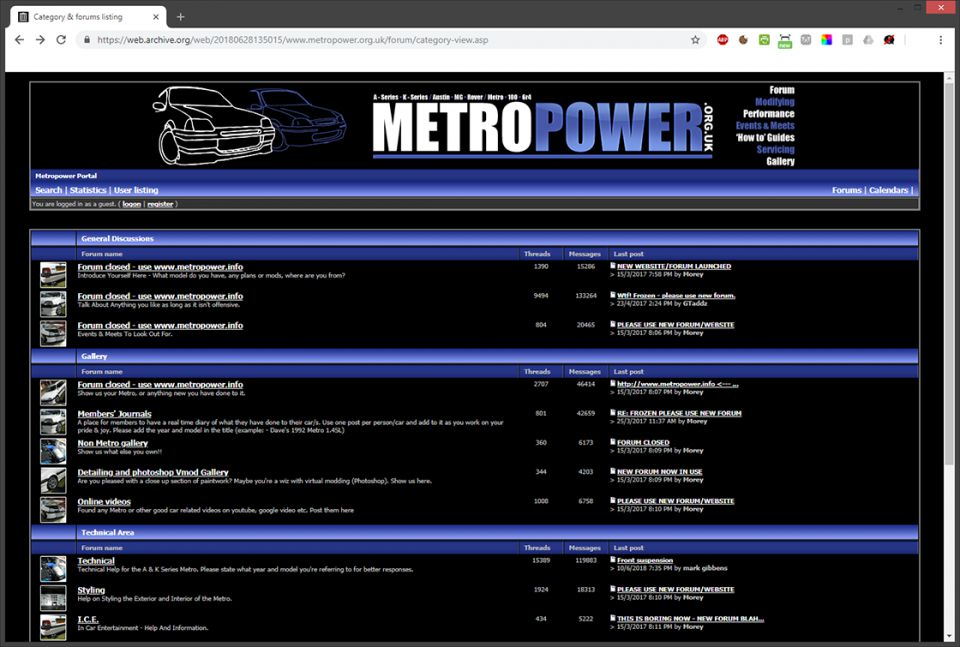Go to Forums link on the right
Screen dimensions: 960x647
click(847, 190)
